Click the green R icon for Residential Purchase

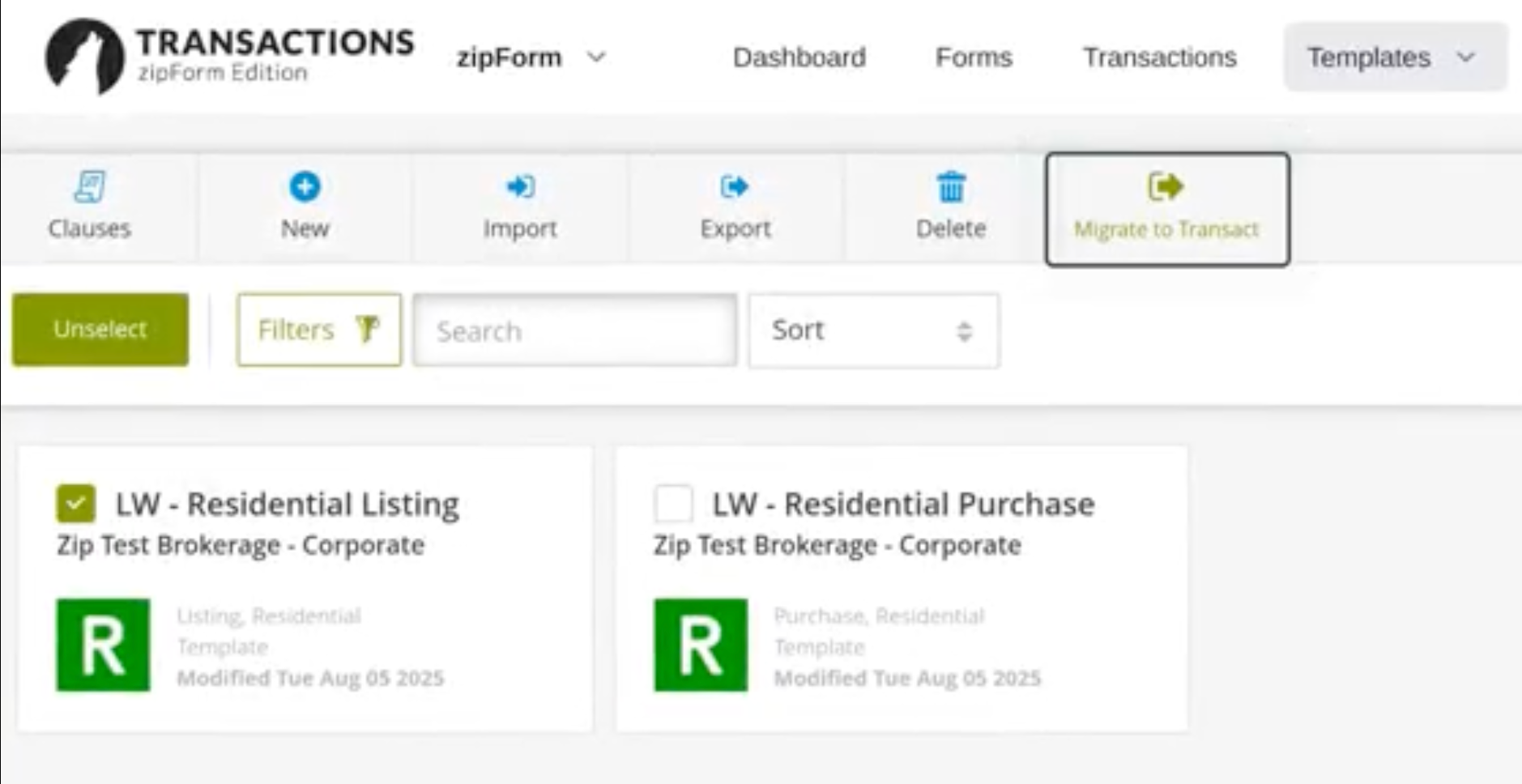701,645
